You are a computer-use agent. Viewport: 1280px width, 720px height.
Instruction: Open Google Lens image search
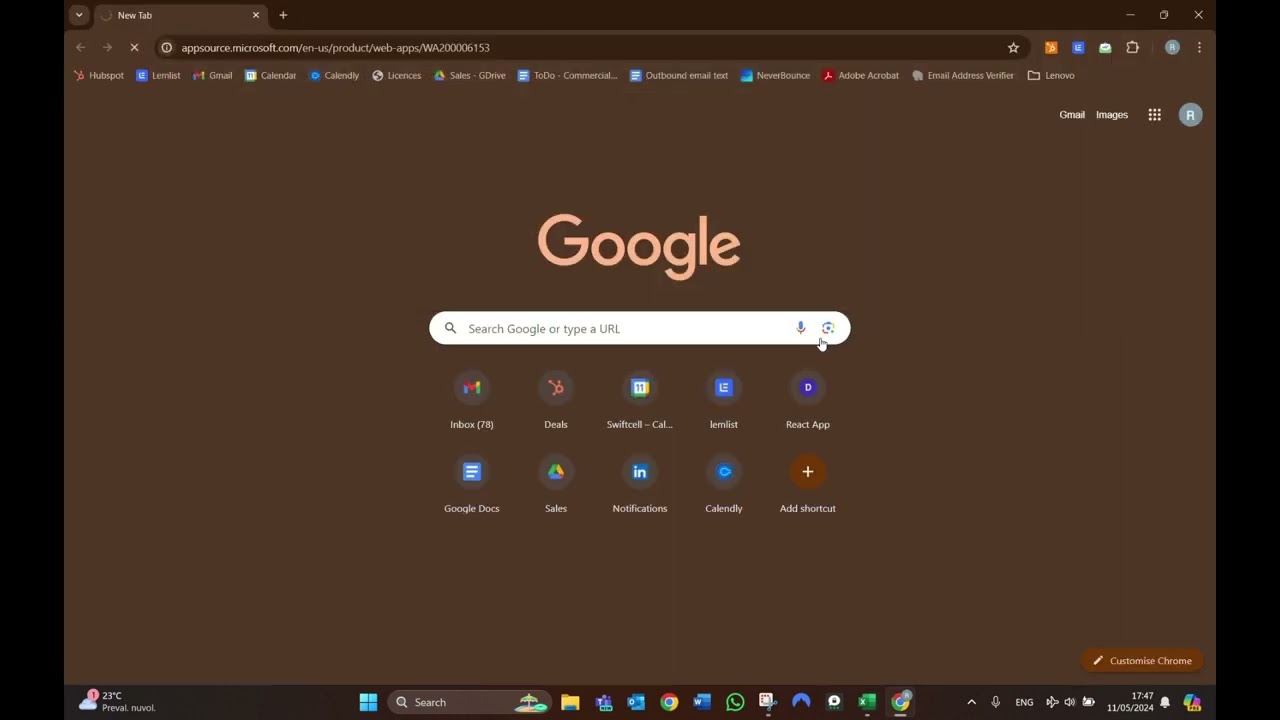(x=828, y=328)
